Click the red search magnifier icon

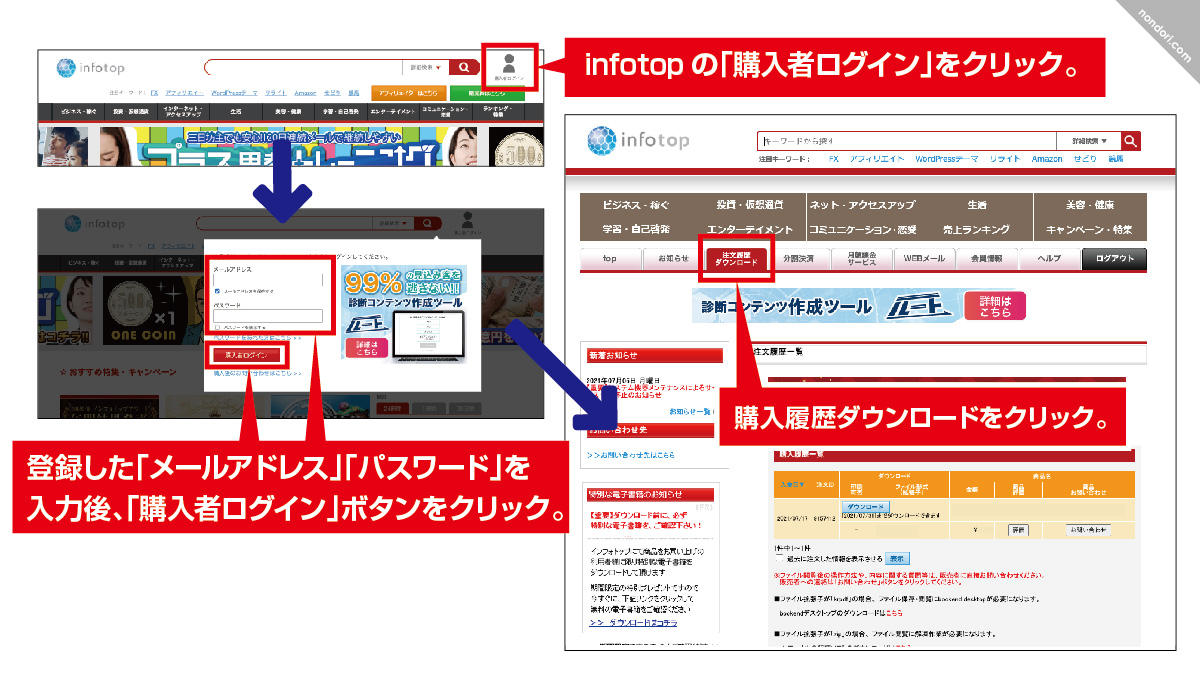coord(1130,141)
